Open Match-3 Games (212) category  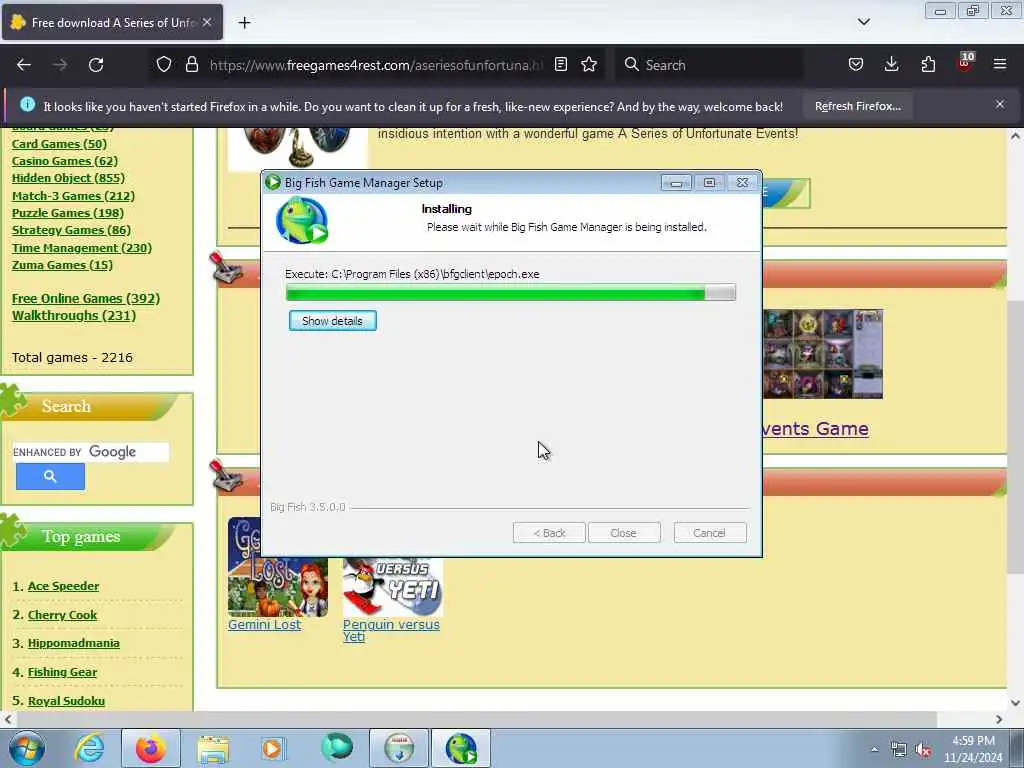click(x=73, y=195)
